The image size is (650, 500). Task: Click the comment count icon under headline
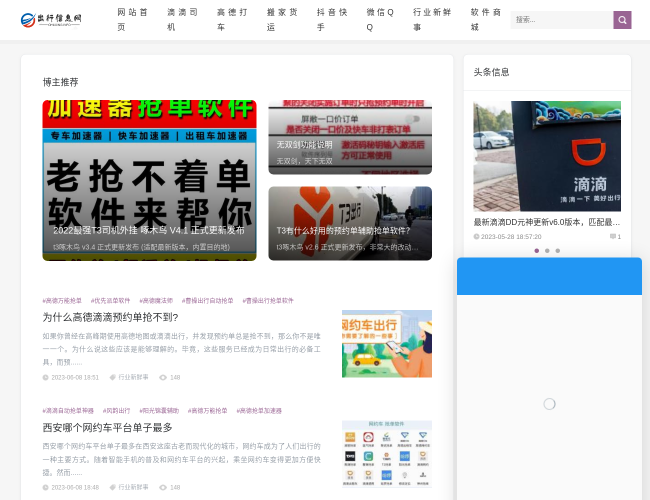coord(613,236)
